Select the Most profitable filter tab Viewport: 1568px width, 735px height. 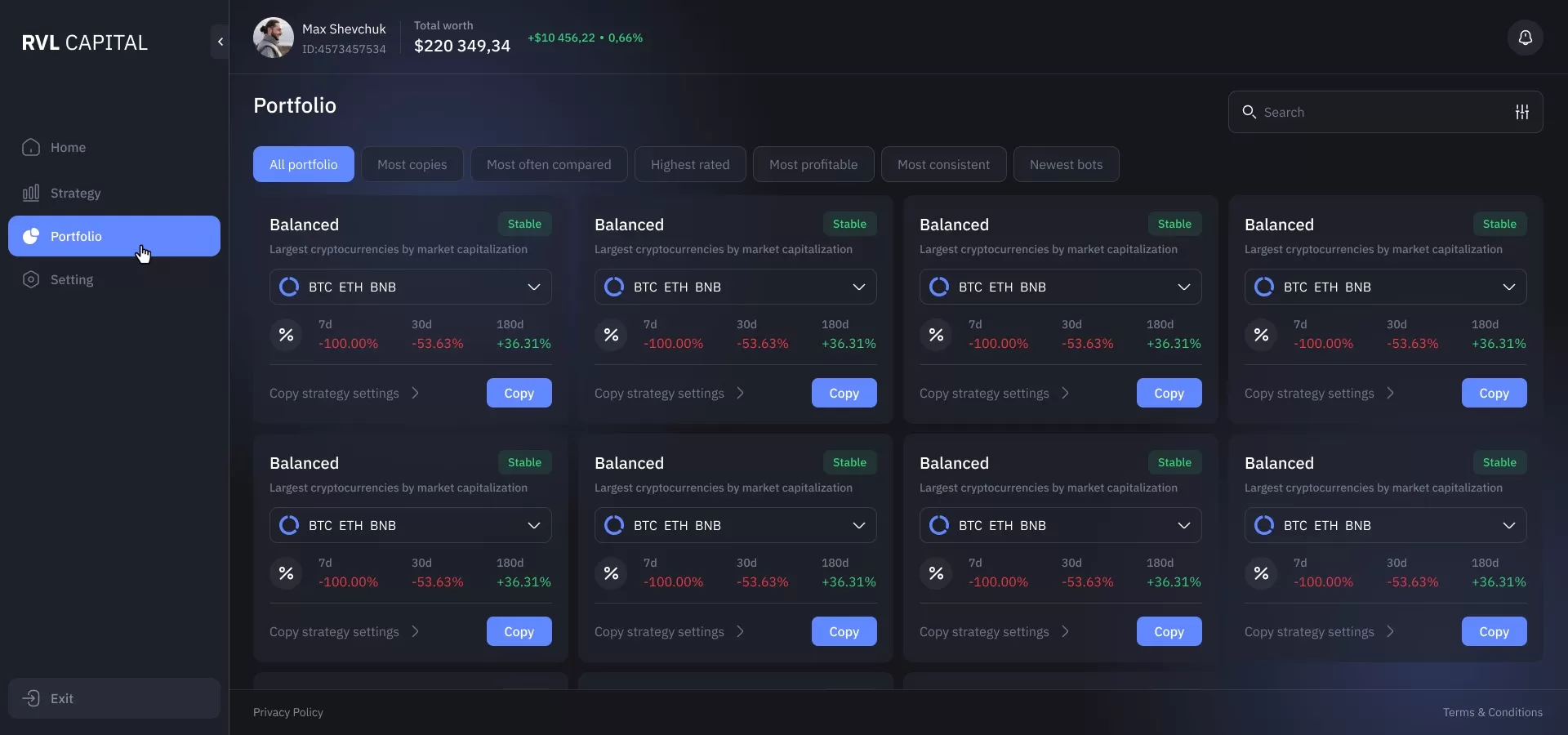[813, 165]
